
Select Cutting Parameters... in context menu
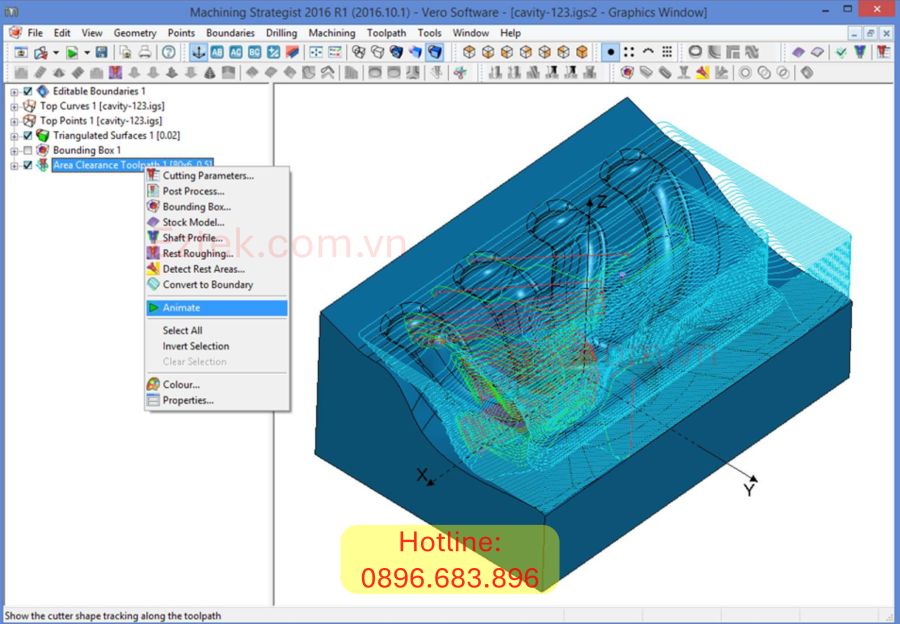[208, 176]
